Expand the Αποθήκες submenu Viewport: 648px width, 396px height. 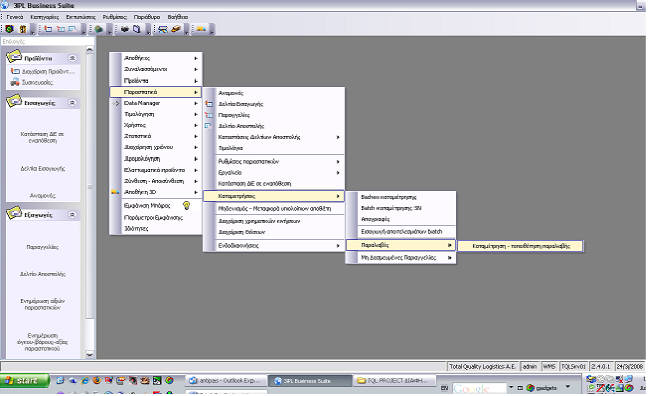[x=156, y=58]
